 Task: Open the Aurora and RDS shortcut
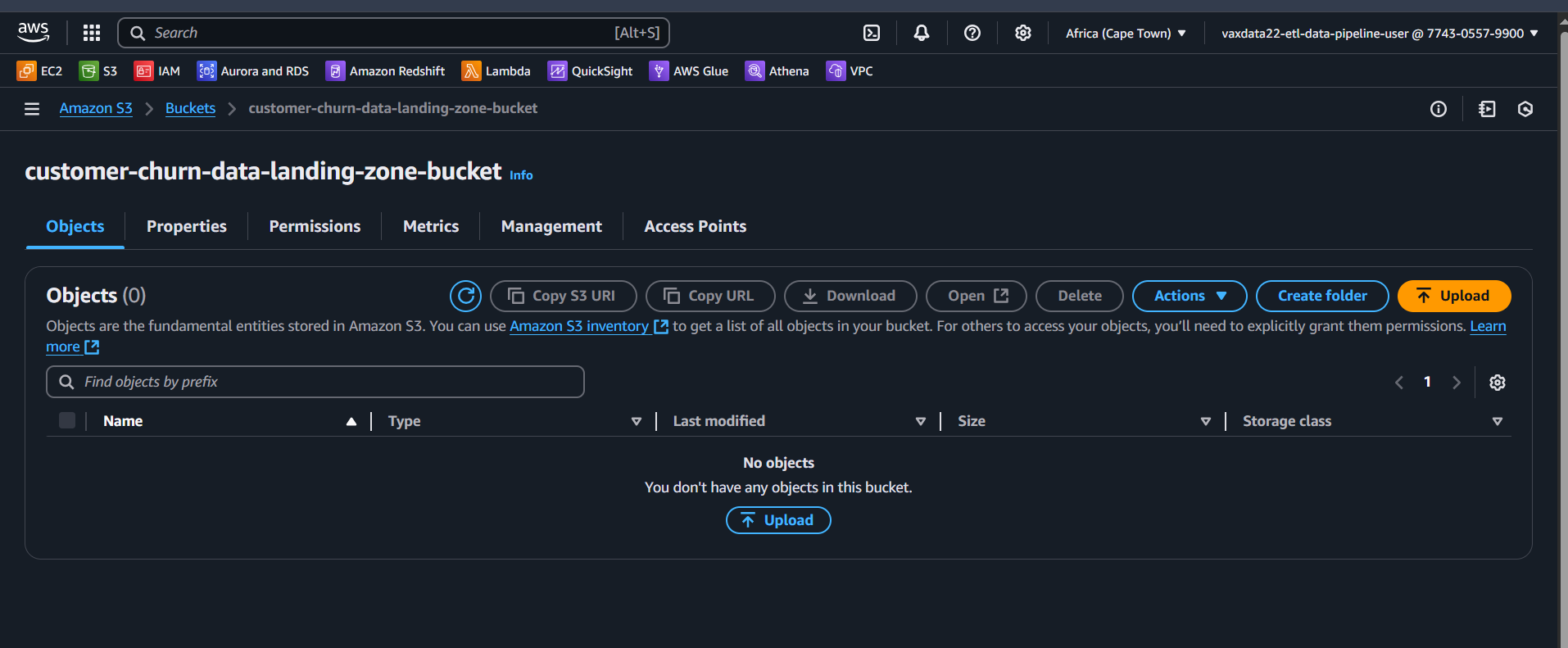(x=253, y=71)
